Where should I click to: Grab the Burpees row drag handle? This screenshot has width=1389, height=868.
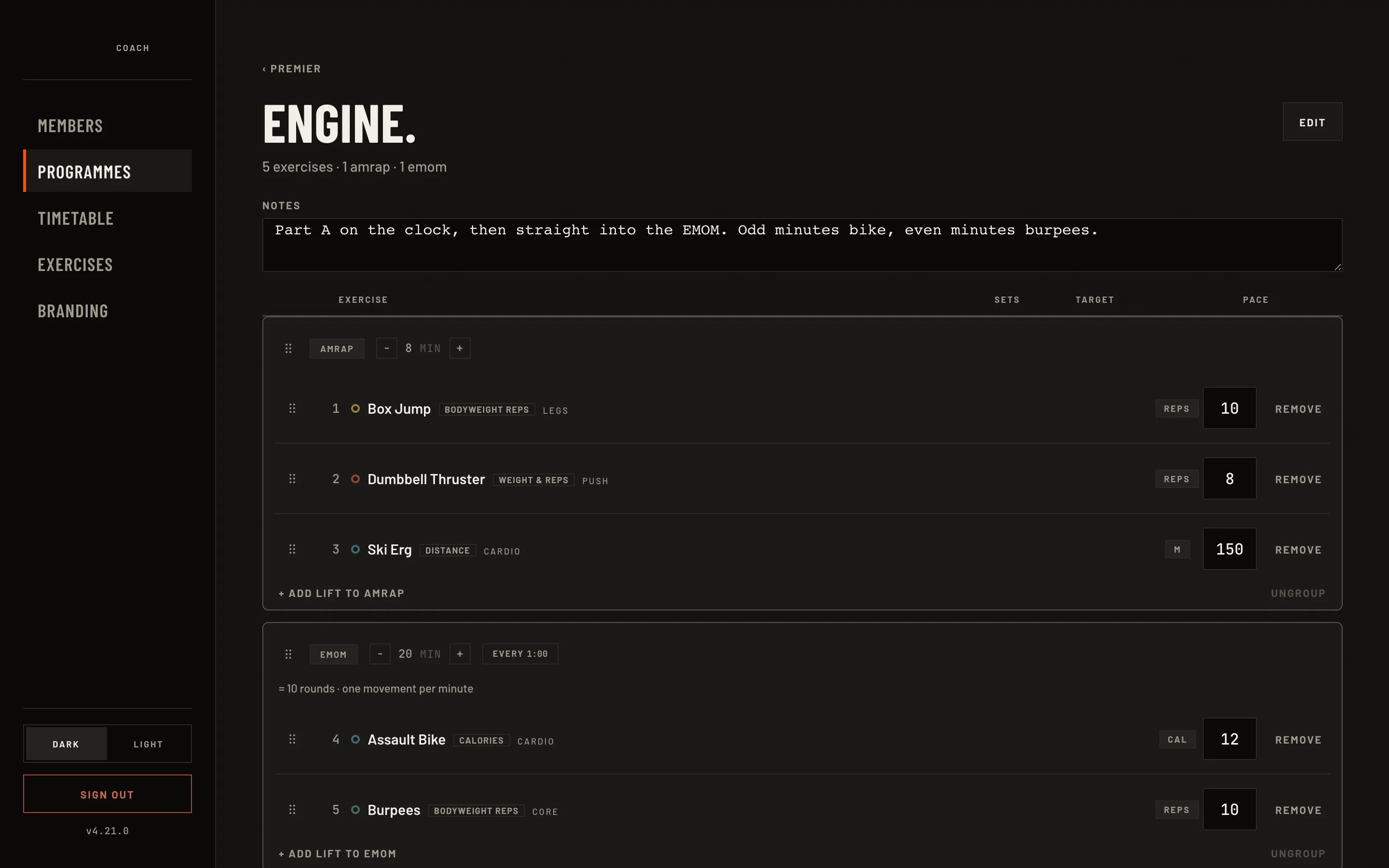tap(292, 810)
